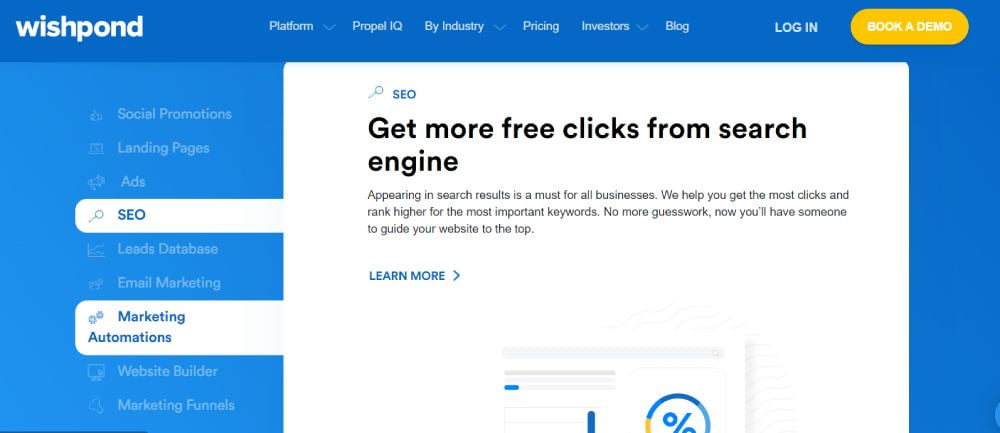Click the BOOK A DEMO button
The height and width of the screenshot is (433, 1000).
coord(909,27)
